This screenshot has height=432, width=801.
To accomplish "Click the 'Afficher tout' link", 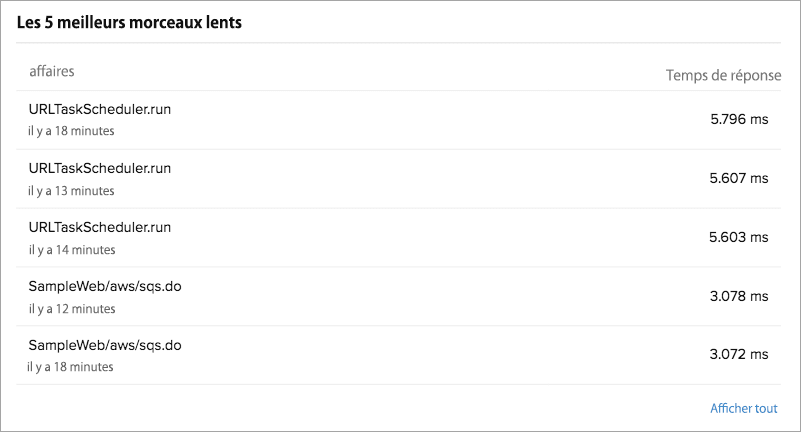I will 743,408.
